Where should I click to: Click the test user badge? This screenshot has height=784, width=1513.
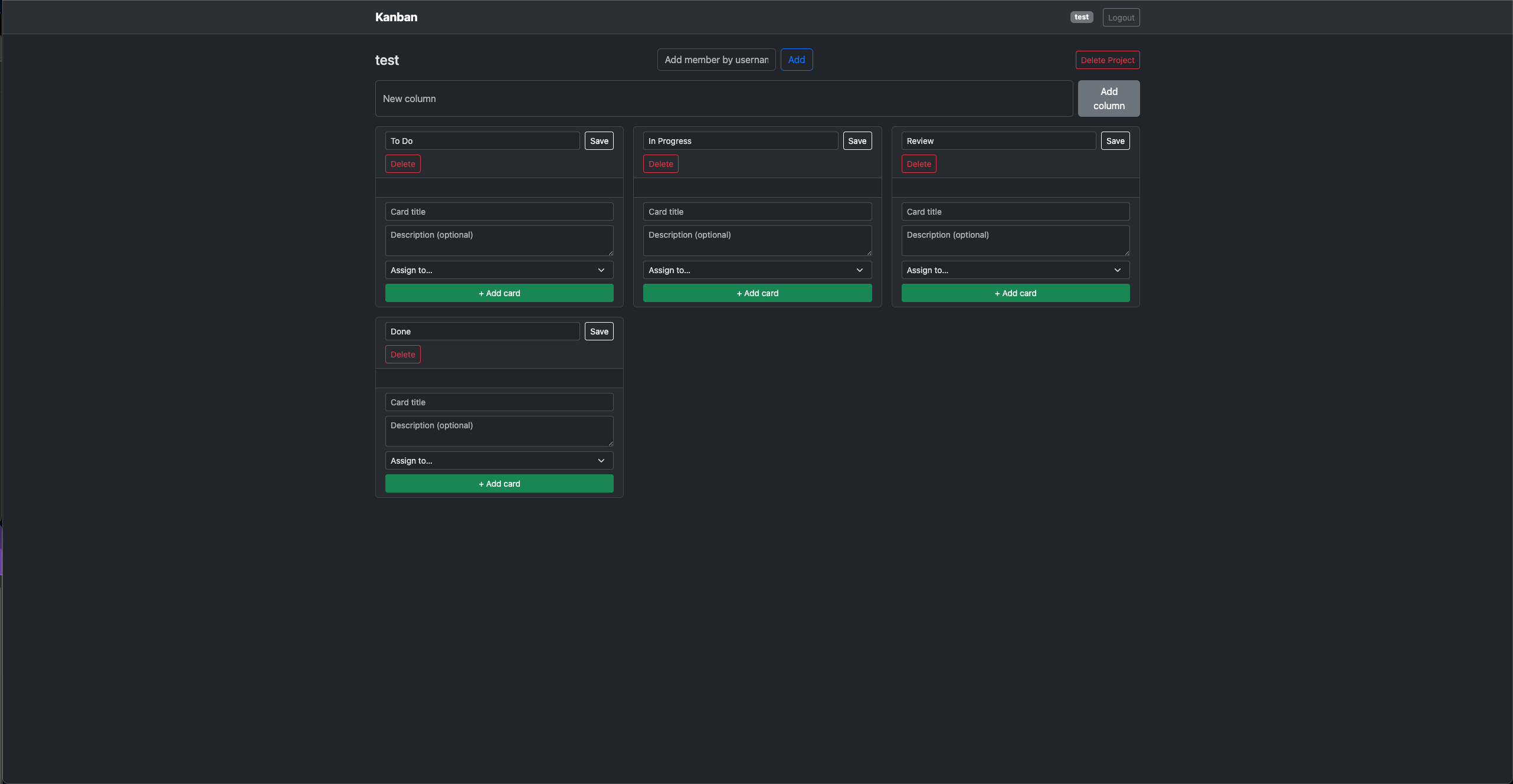pos(1081,17)
